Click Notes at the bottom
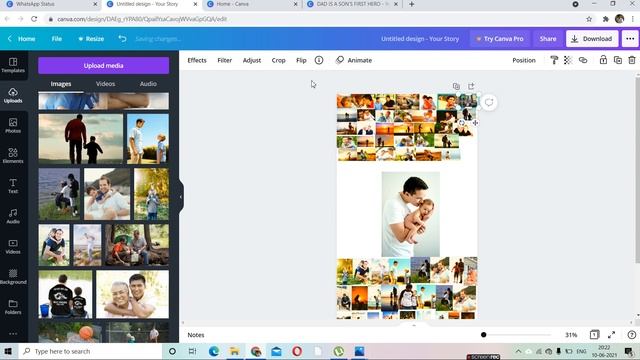The image size is (640, 360). coord(196,335)
